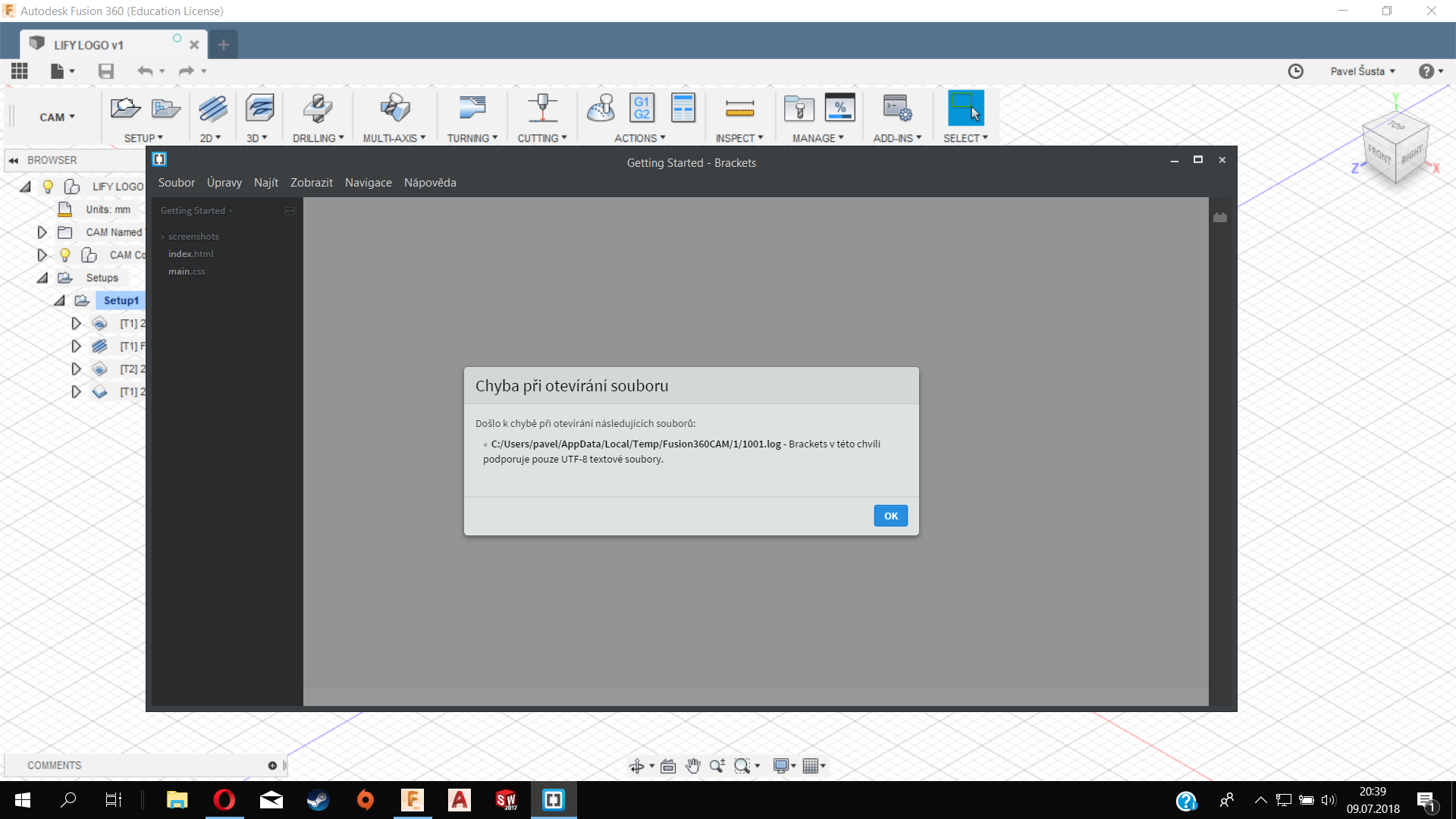
Task: Expand the MANAGE dropdown label
Action: pos(818,138)
